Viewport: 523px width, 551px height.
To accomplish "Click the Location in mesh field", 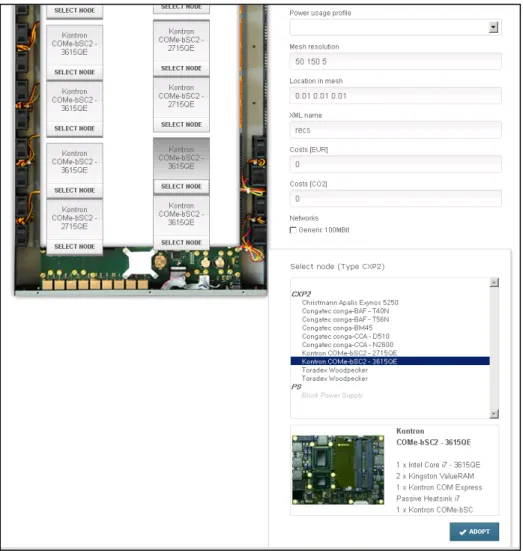I will tap(395, 96).
